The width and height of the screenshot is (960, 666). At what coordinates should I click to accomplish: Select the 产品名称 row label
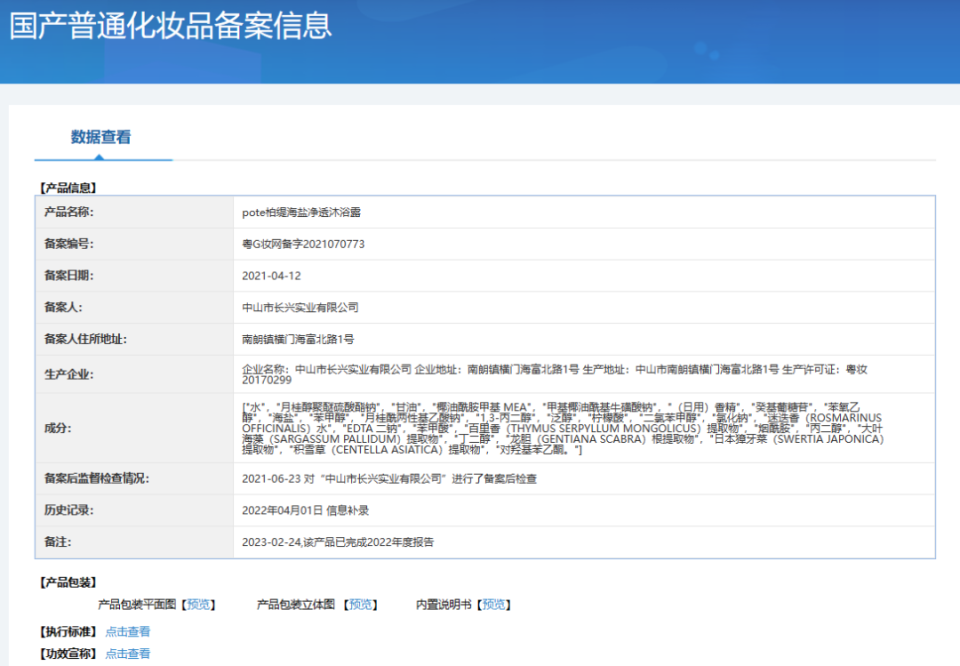[70, 213]
